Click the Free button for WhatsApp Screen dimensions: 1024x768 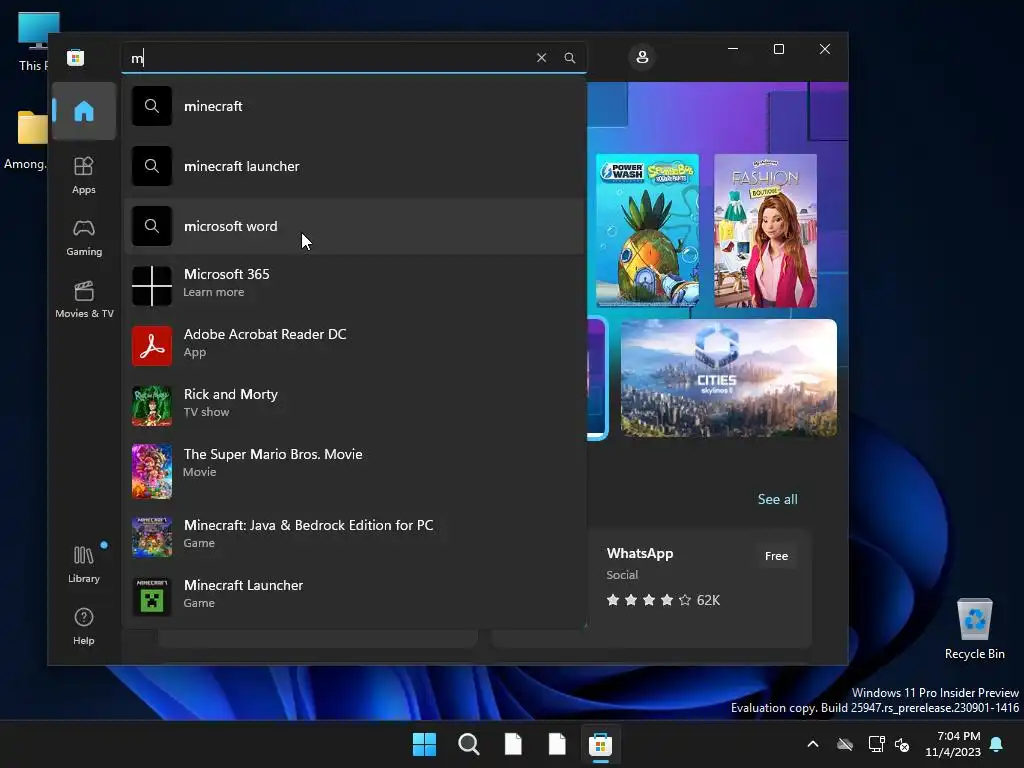click(x=776, y=556)
